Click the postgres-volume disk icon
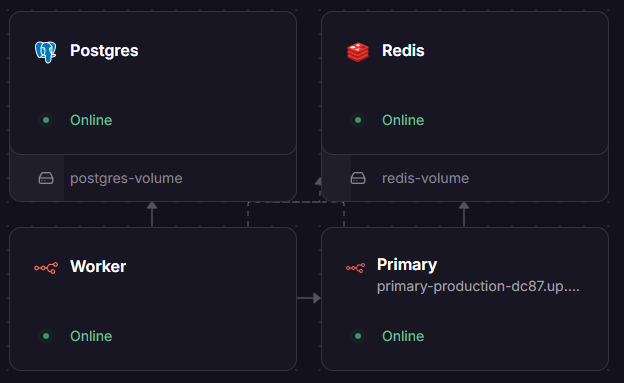 point(46,178)
